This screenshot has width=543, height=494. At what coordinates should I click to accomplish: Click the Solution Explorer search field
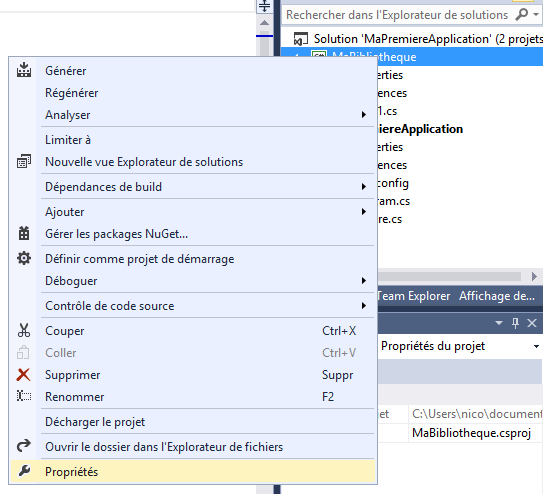[x=398, y=15]
